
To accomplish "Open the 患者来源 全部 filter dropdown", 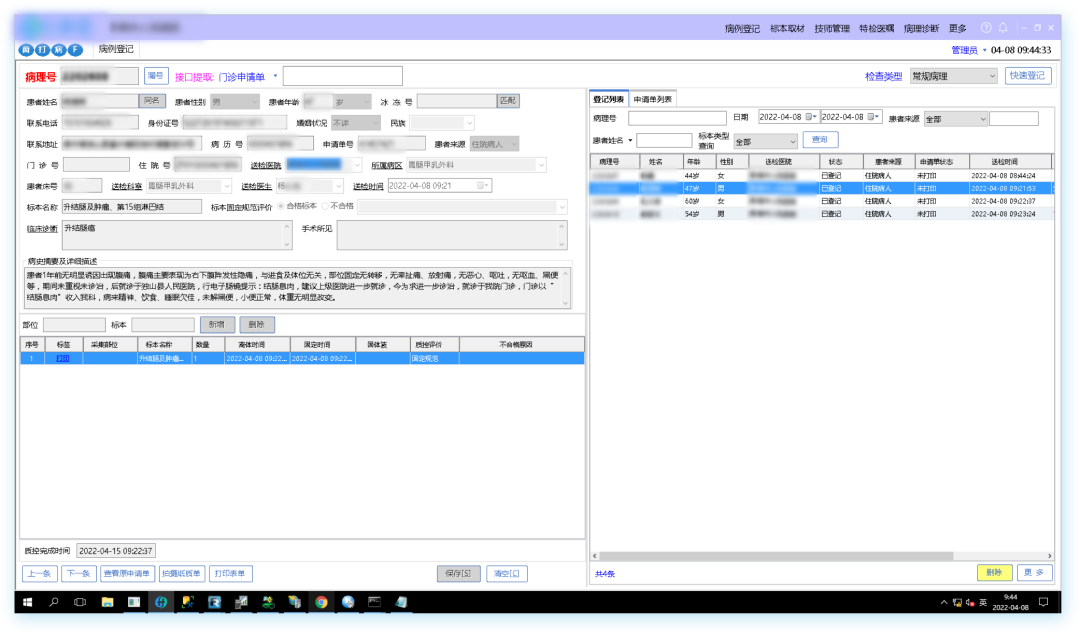I will click(x=955, y=119).
